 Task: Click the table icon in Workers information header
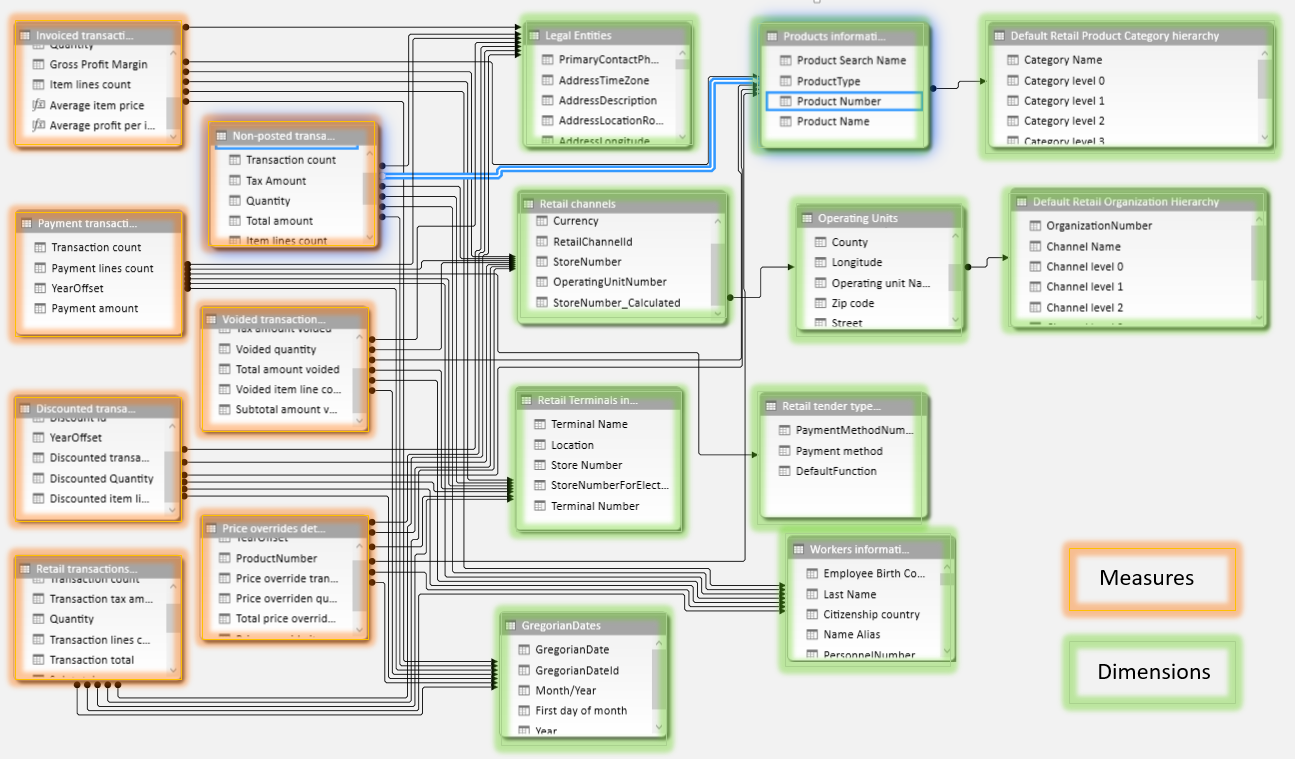coord(796,549)
